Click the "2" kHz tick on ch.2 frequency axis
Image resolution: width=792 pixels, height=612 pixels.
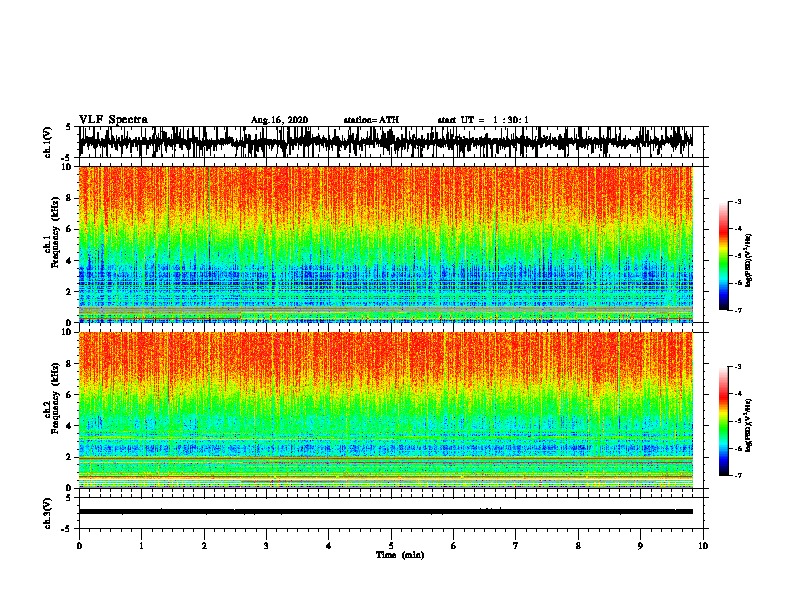[69, 457]
